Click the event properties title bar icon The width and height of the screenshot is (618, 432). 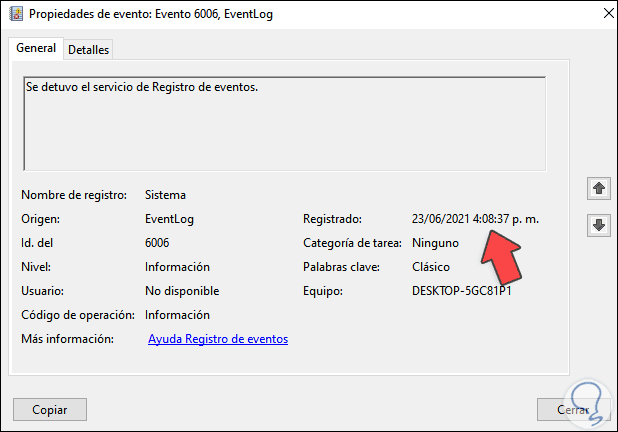click(16, 14)
